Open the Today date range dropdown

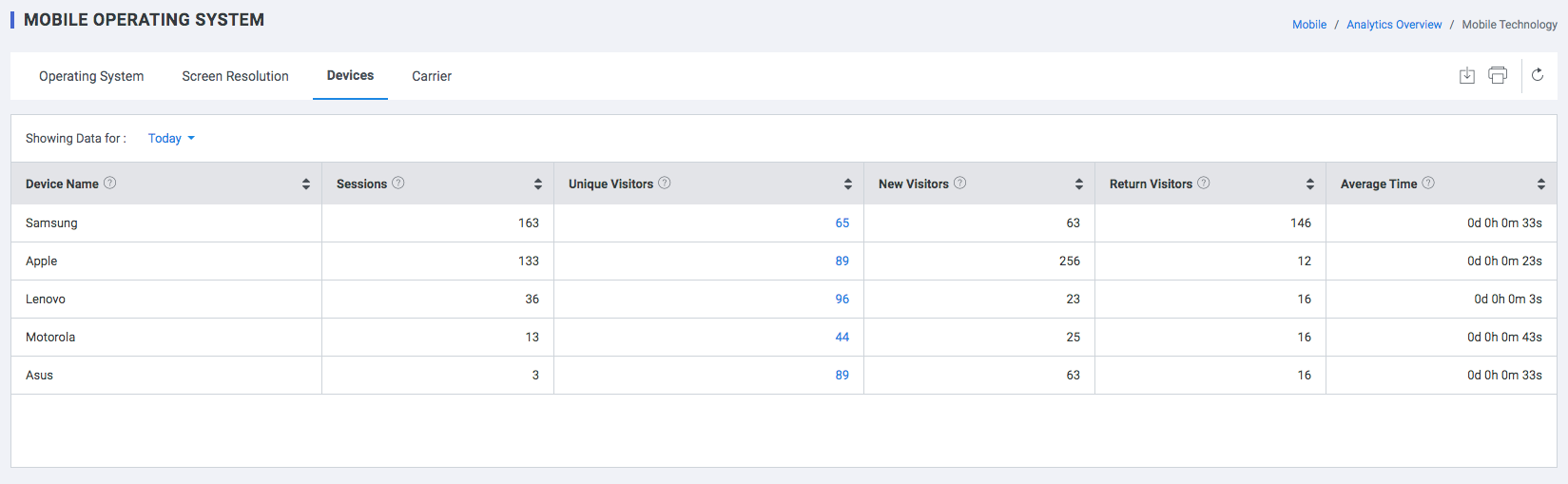171,138
